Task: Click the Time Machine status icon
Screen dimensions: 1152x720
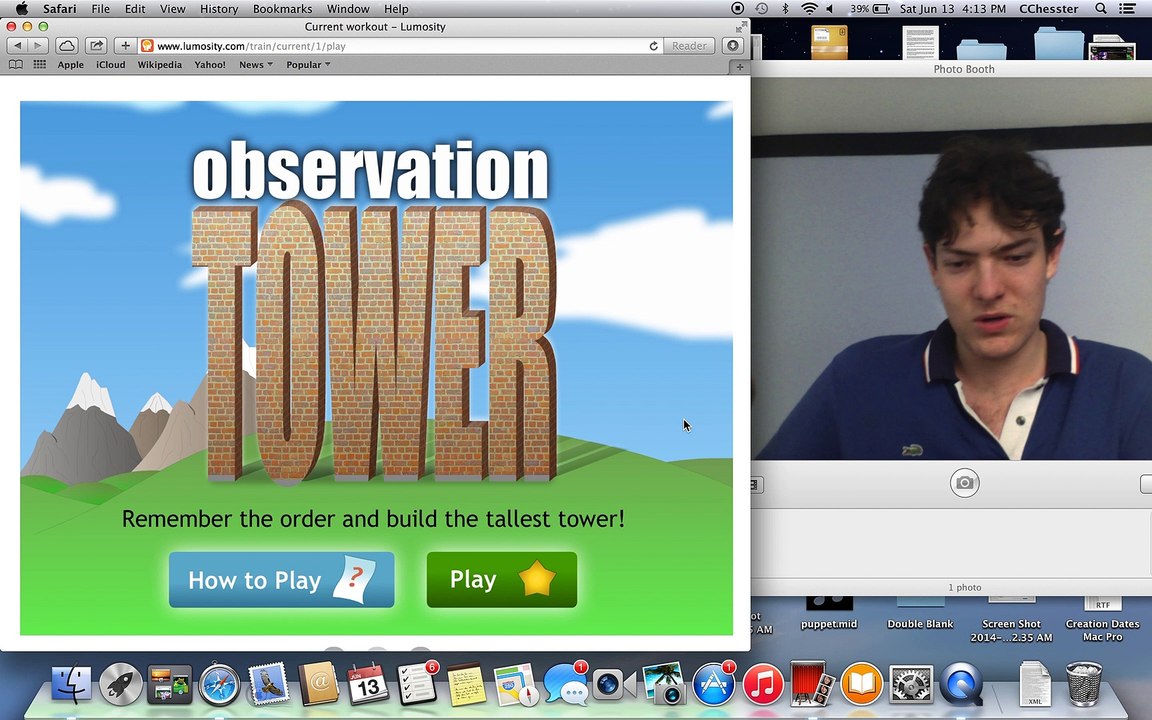Action: pyautogui.click(x=762, y=9)
